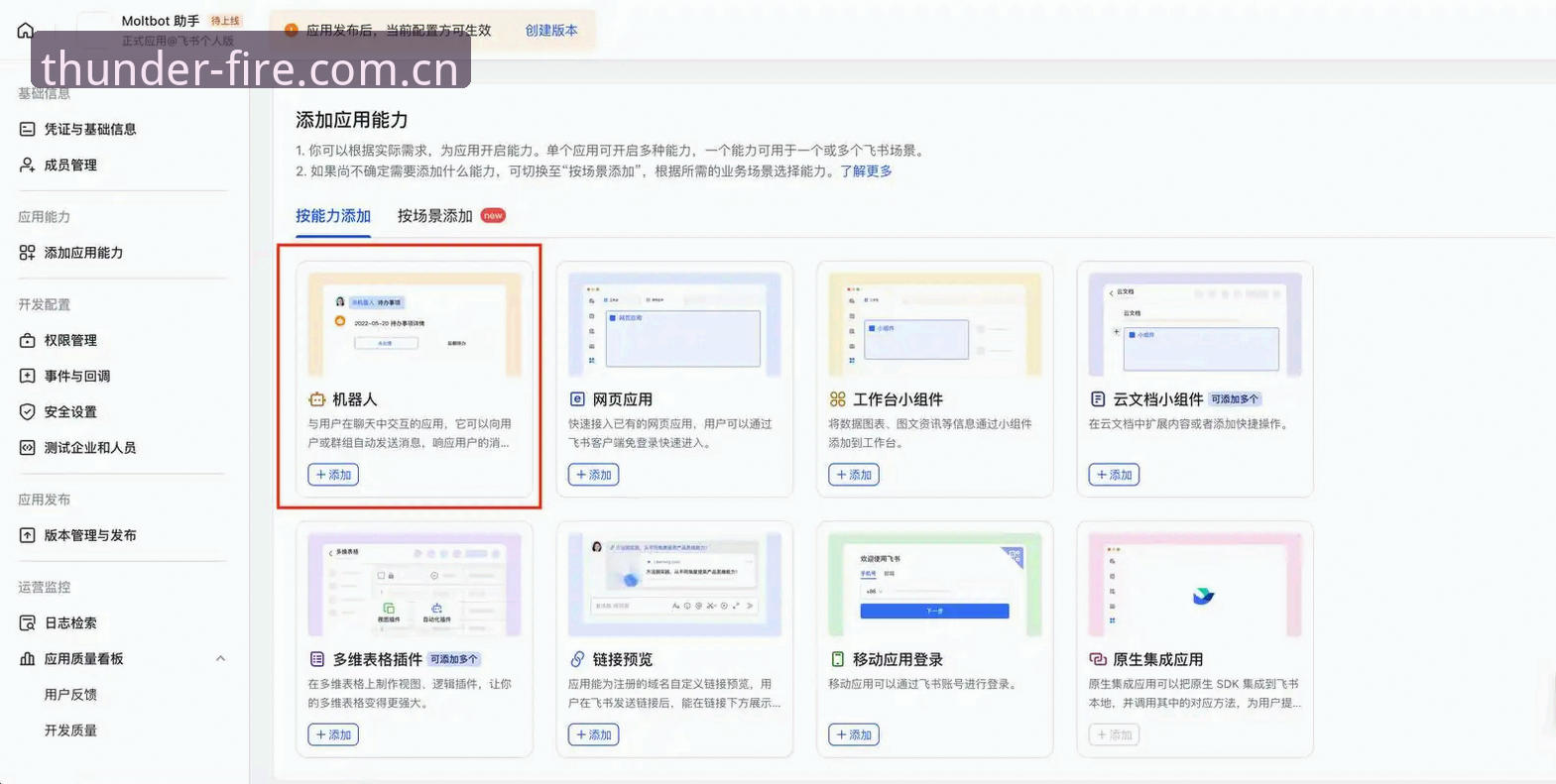
Task: Click the 添加应用能力 grid icon
Action: point(27,253)
